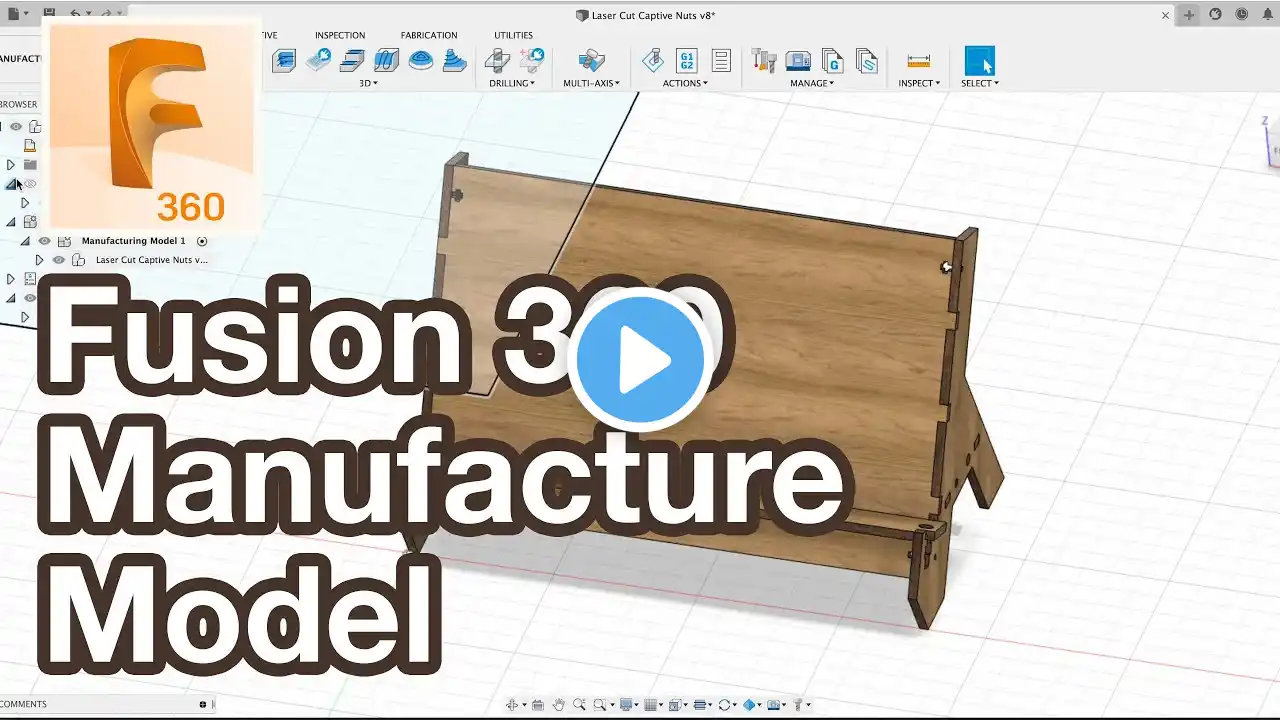
Task: Click the Drill tool icon
Action: point(497,61)
